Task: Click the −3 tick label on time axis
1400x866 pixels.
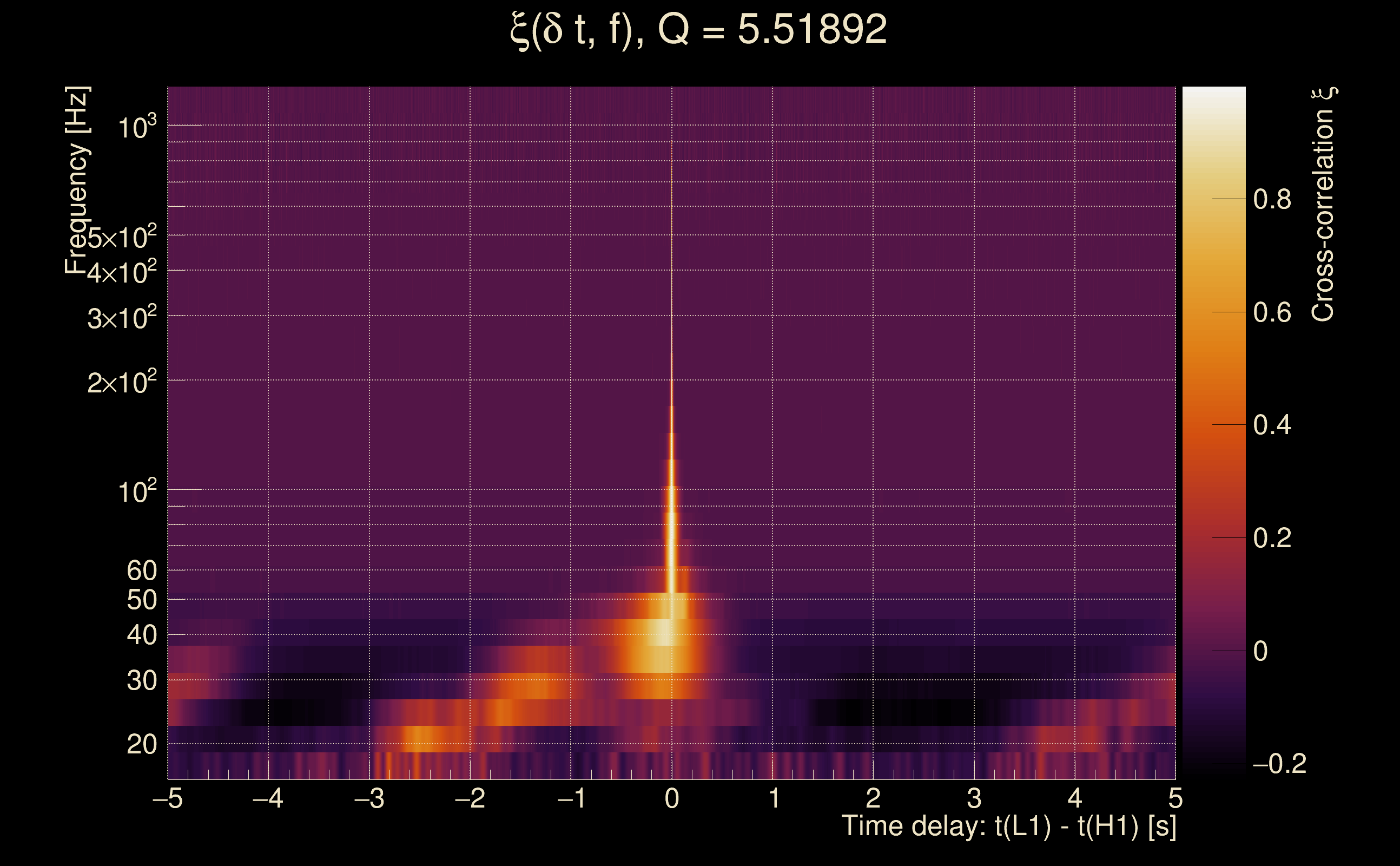Action: click(369, 799)
